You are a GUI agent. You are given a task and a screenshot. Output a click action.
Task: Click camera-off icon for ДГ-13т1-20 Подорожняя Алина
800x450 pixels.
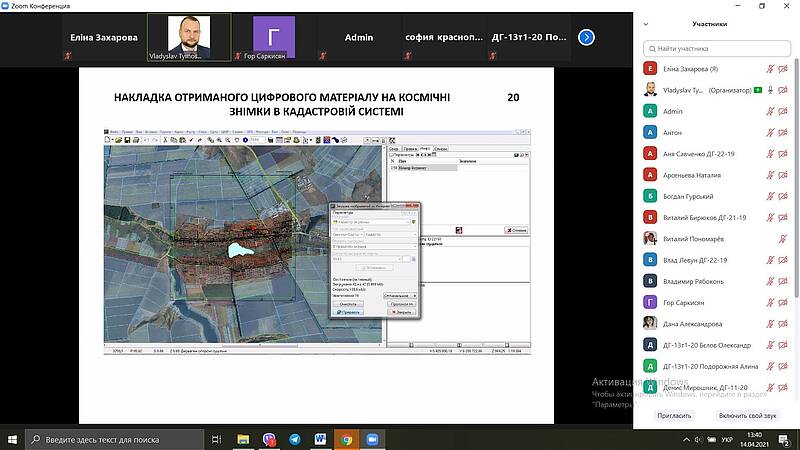click(x=783, y=366)
